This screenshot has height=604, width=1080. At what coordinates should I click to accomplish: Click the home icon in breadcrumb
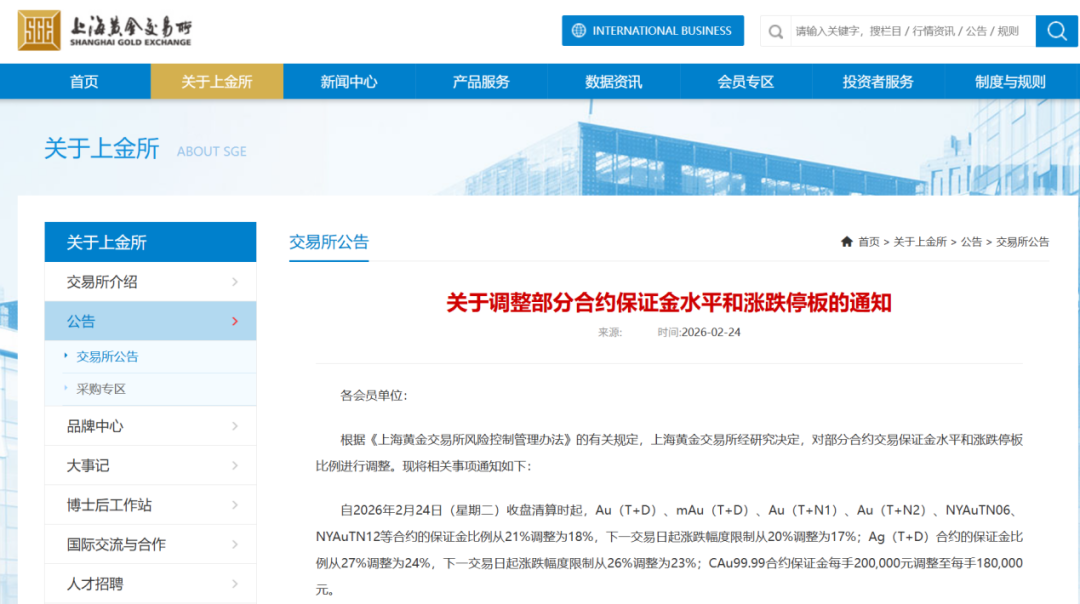coord(847,242)
